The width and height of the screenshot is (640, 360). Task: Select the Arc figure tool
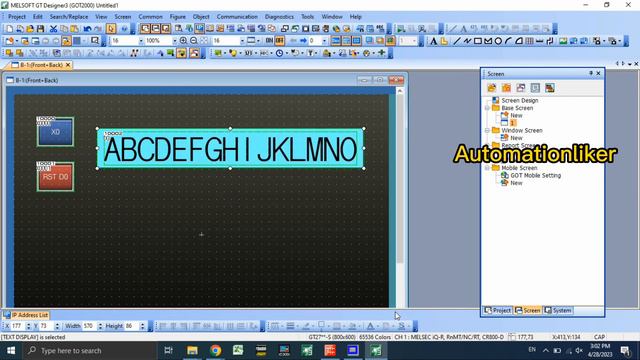[508, 41]
